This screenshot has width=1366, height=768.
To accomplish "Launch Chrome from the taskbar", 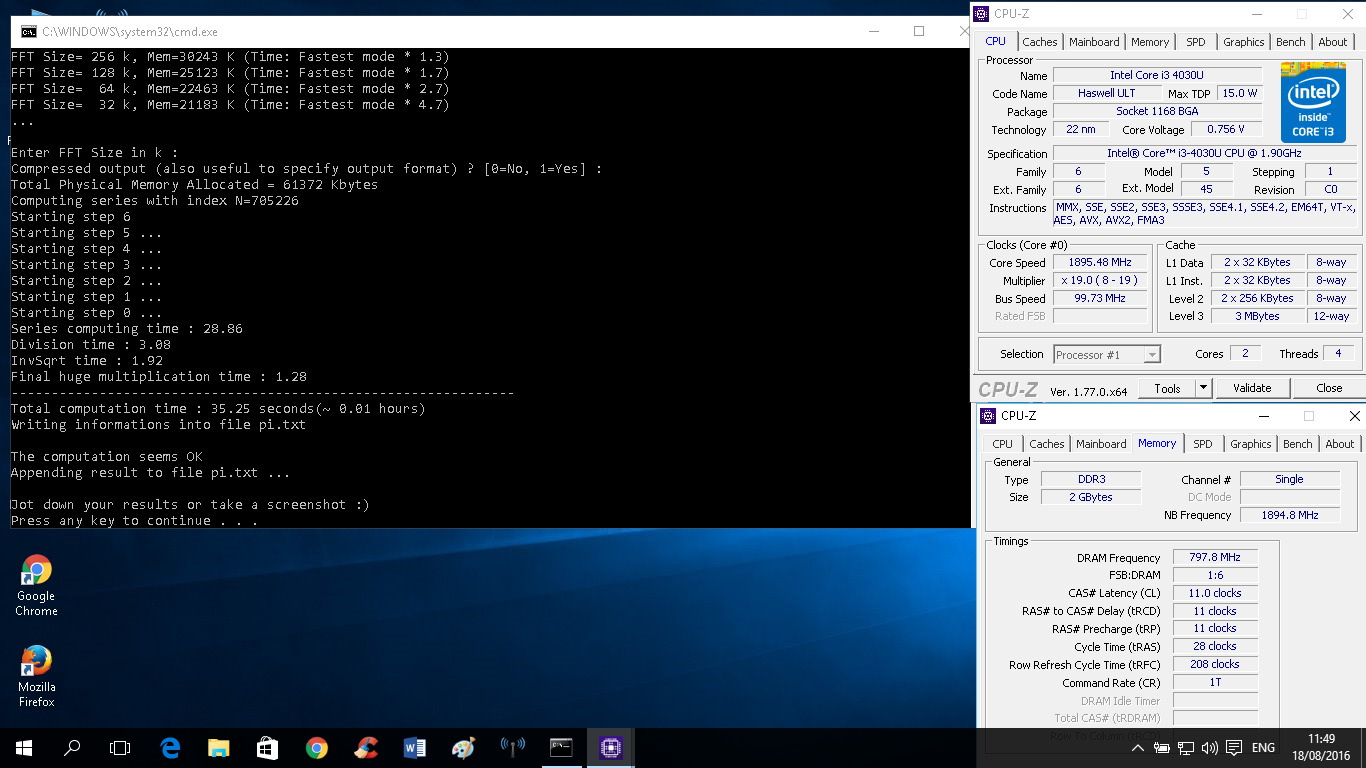I will pyautogui.click(x=316, y=747).
